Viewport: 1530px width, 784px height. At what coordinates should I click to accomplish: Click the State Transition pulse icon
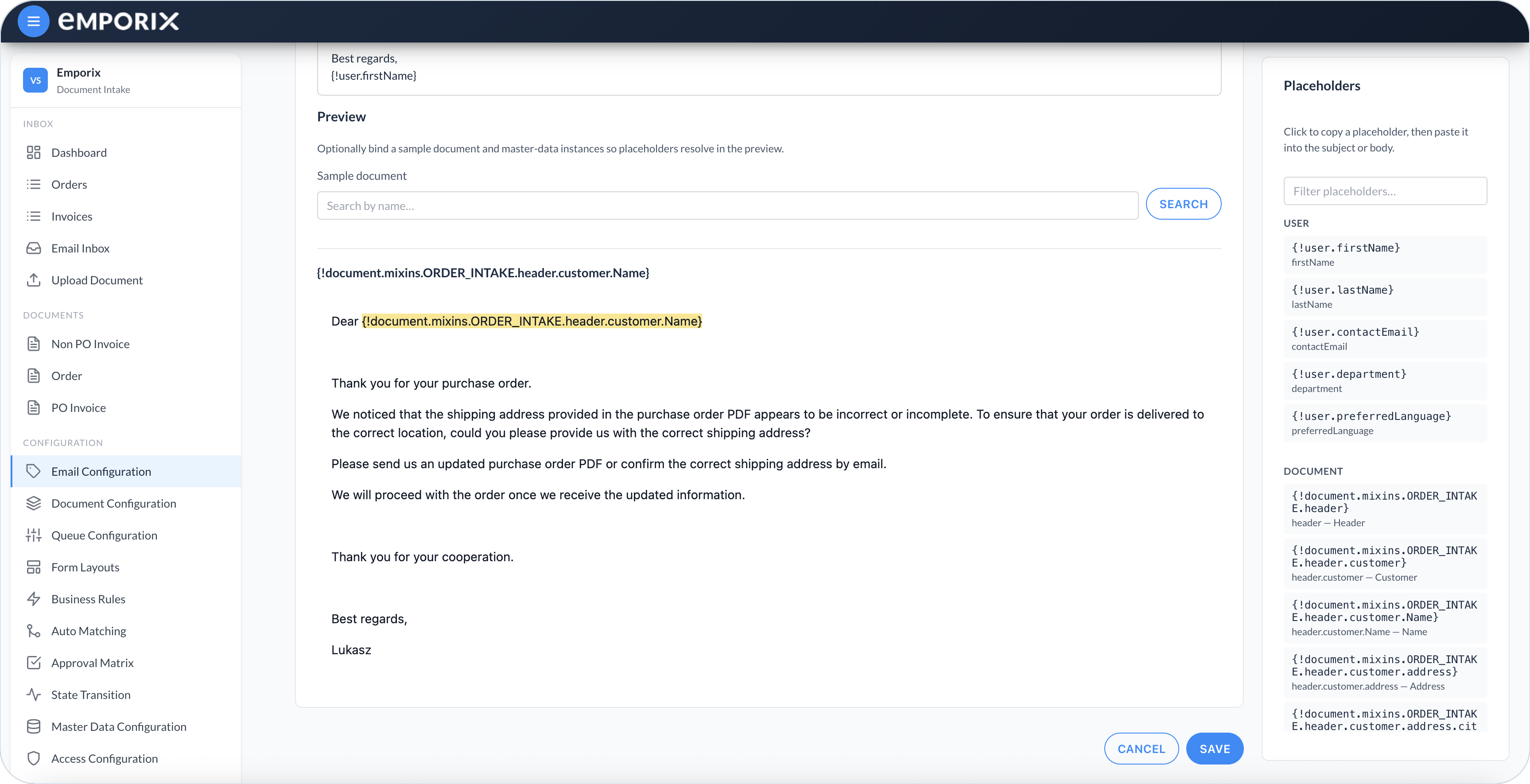point(33,695)
